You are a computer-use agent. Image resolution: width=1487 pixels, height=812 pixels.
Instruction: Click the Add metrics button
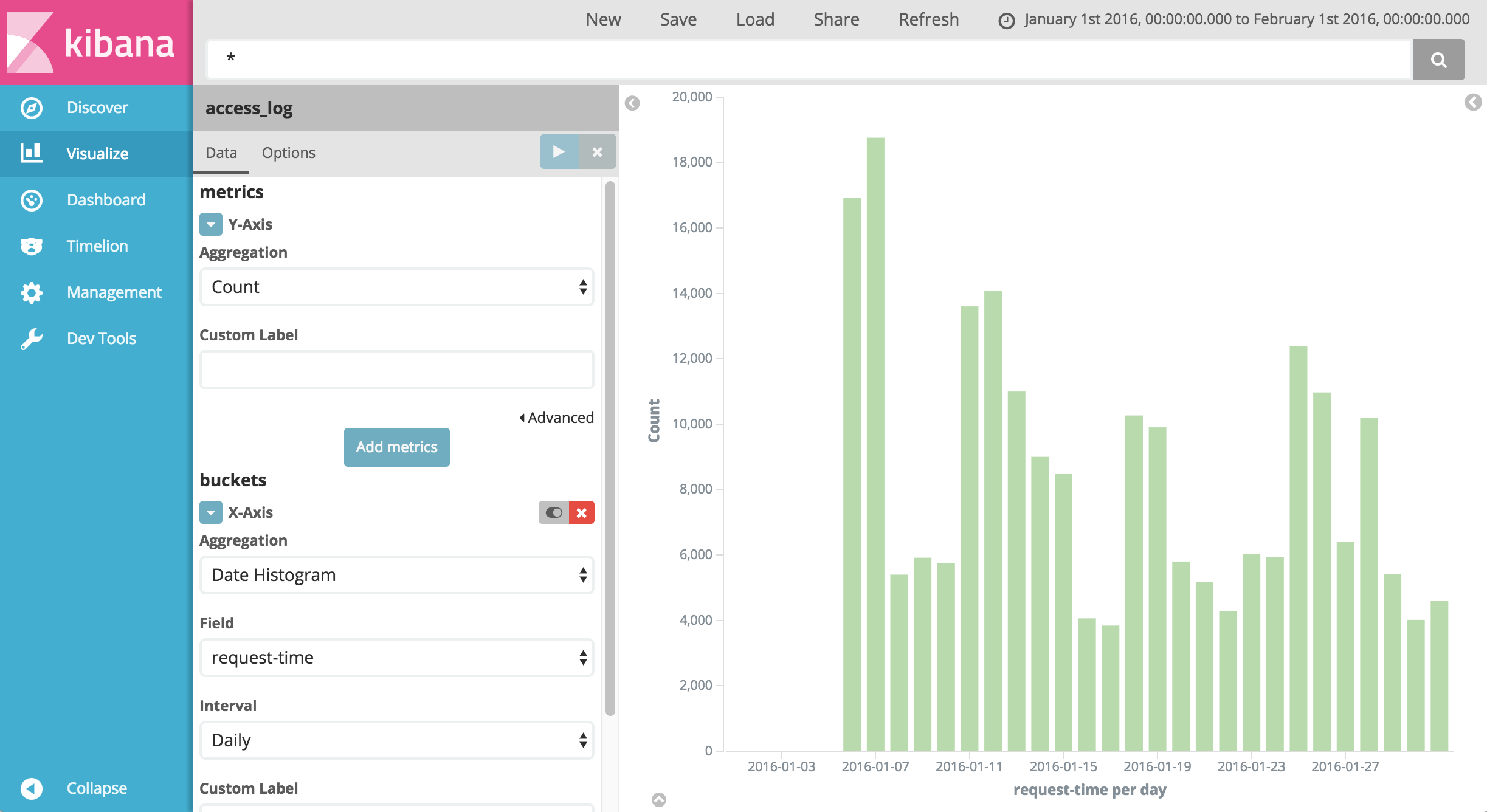click(x=396, y=447)
